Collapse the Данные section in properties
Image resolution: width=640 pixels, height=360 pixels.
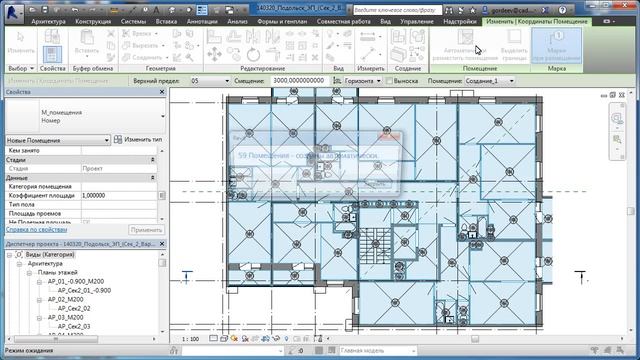click(153, 178)
